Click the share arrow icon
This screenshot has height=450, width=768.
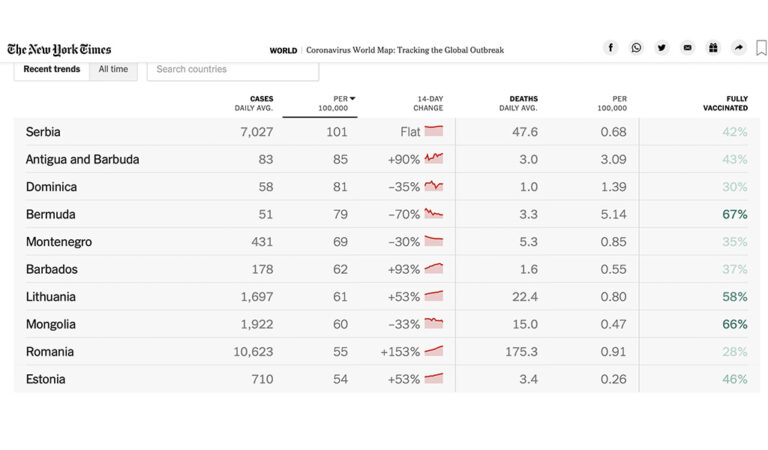click(x=738, y=48)
